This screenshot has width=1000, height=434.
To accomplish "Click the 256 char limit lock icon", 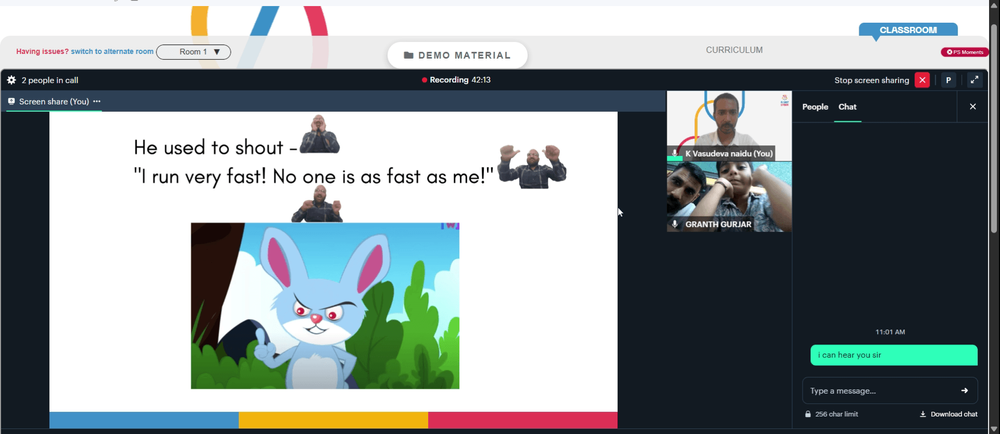I will click(808, 414).
